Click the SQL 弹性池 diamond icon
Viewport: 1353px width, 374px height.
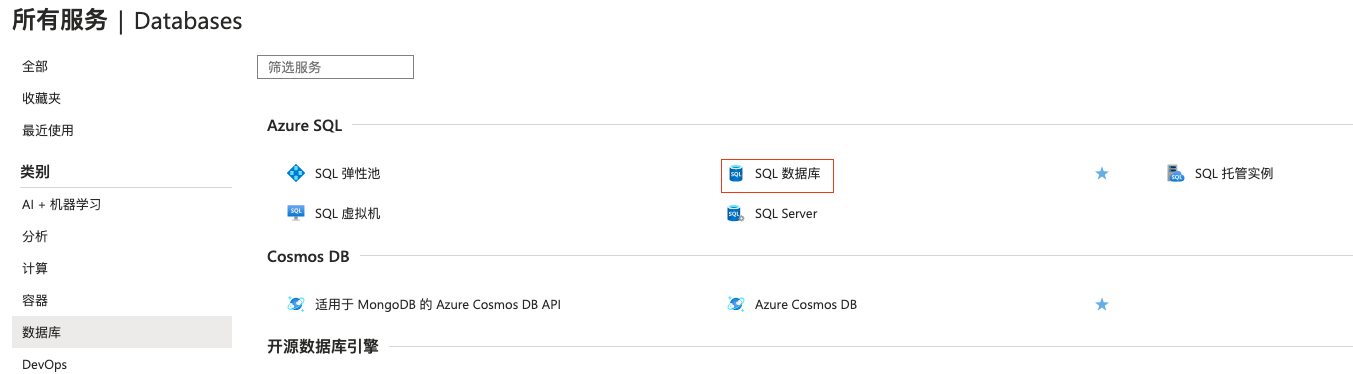coord(295,173)
